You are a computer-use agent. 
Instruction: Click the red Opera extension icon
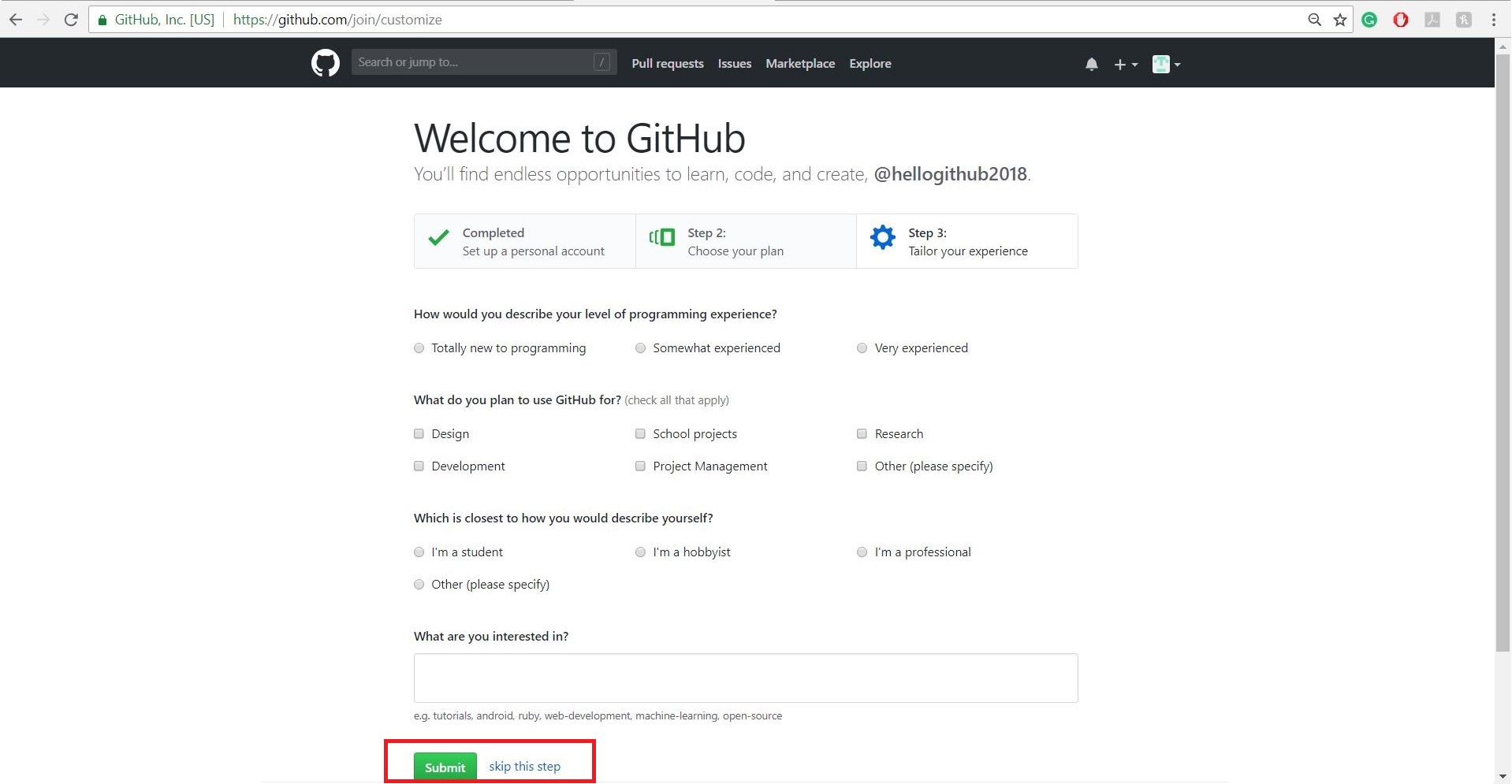pos(1401,20)
